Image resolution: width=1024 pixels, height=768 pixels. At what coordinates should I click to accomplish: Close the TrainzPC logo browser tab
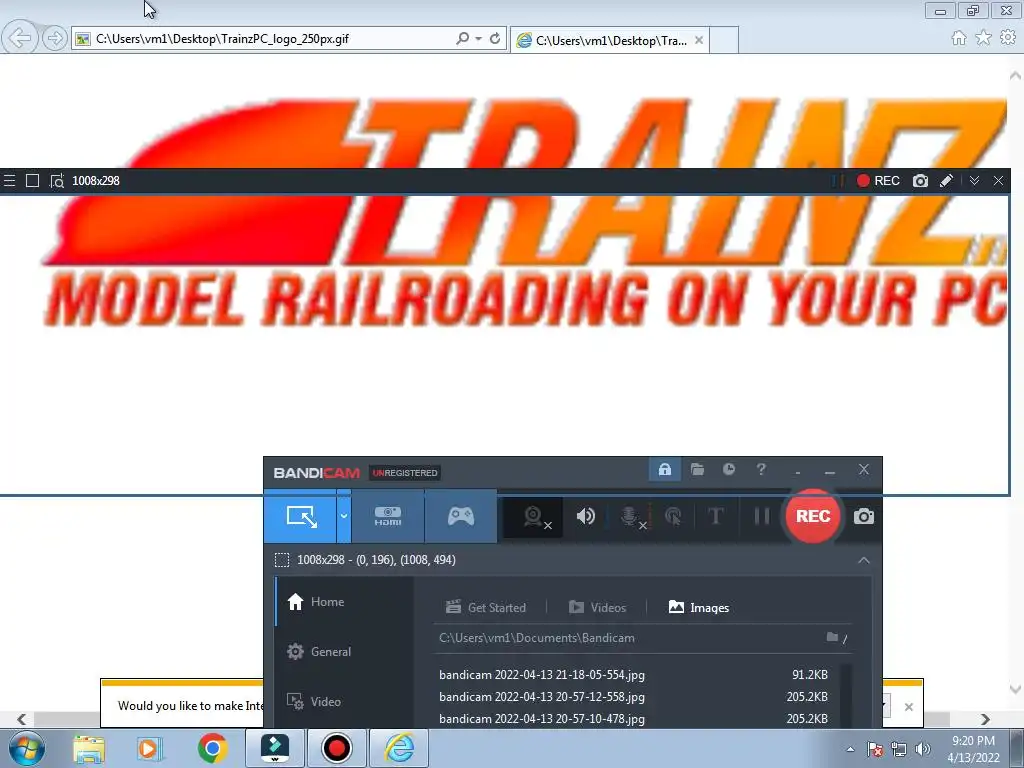click(699, 40)
